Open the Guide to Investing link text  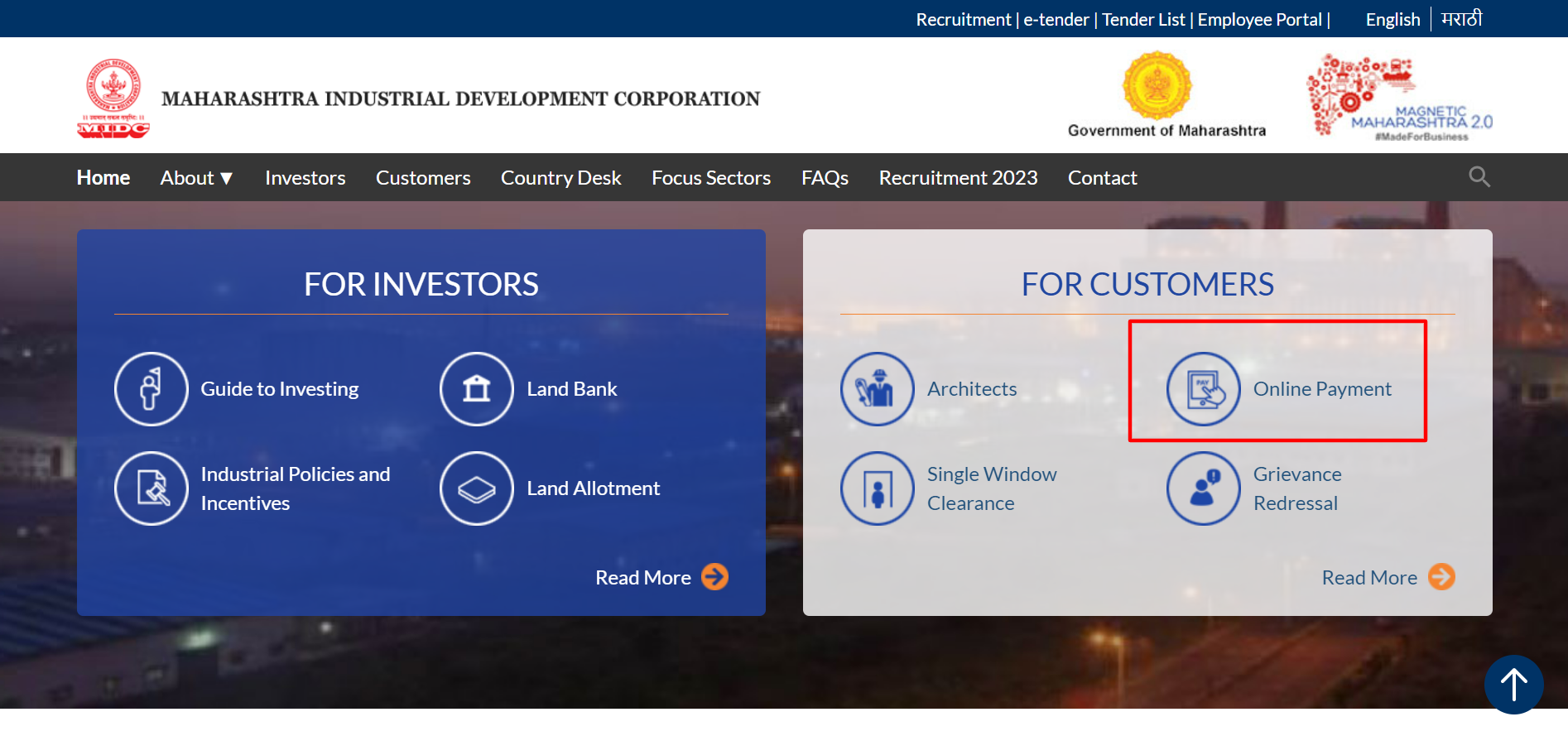pos(280,389)
